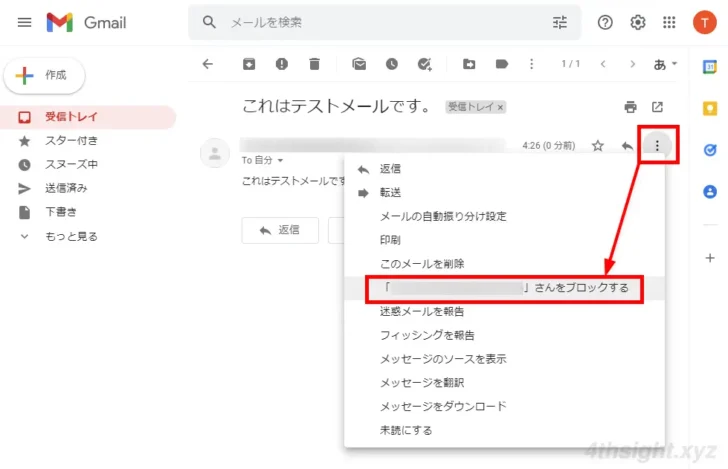Go to older message chevron

pos(632,64)
